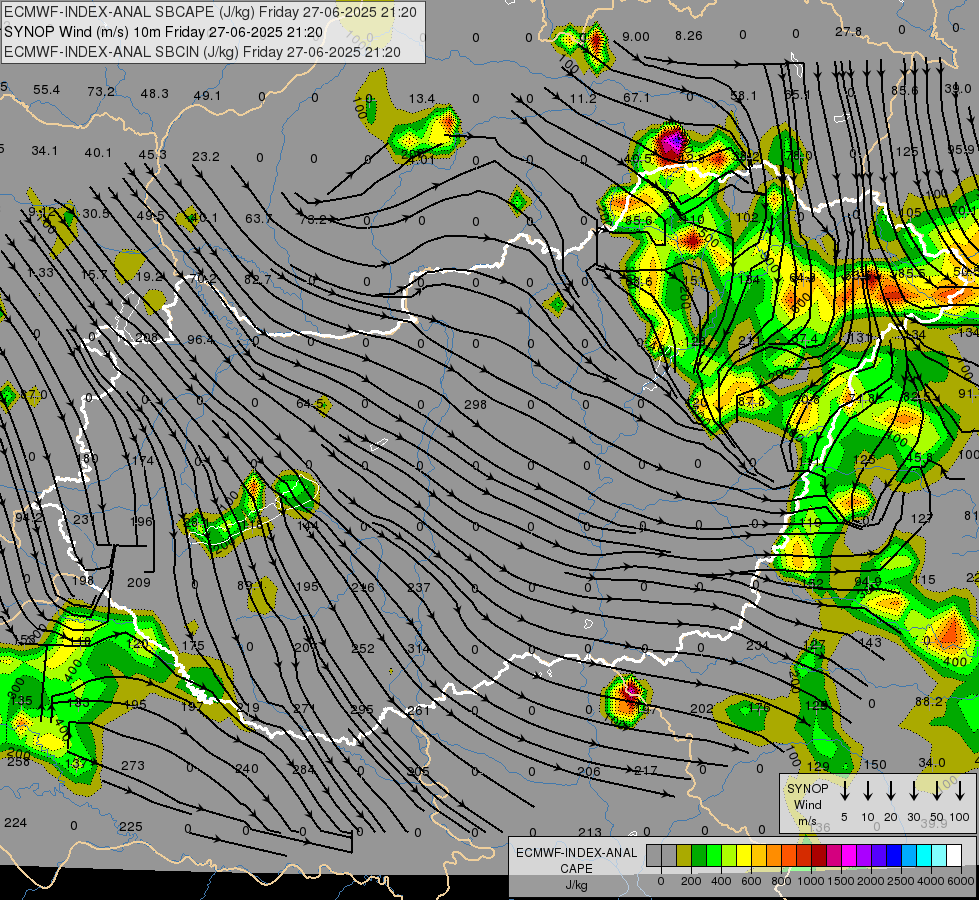
Task: Pick the cyan swatch left of 4000 tick
Action: pos(923,856)
